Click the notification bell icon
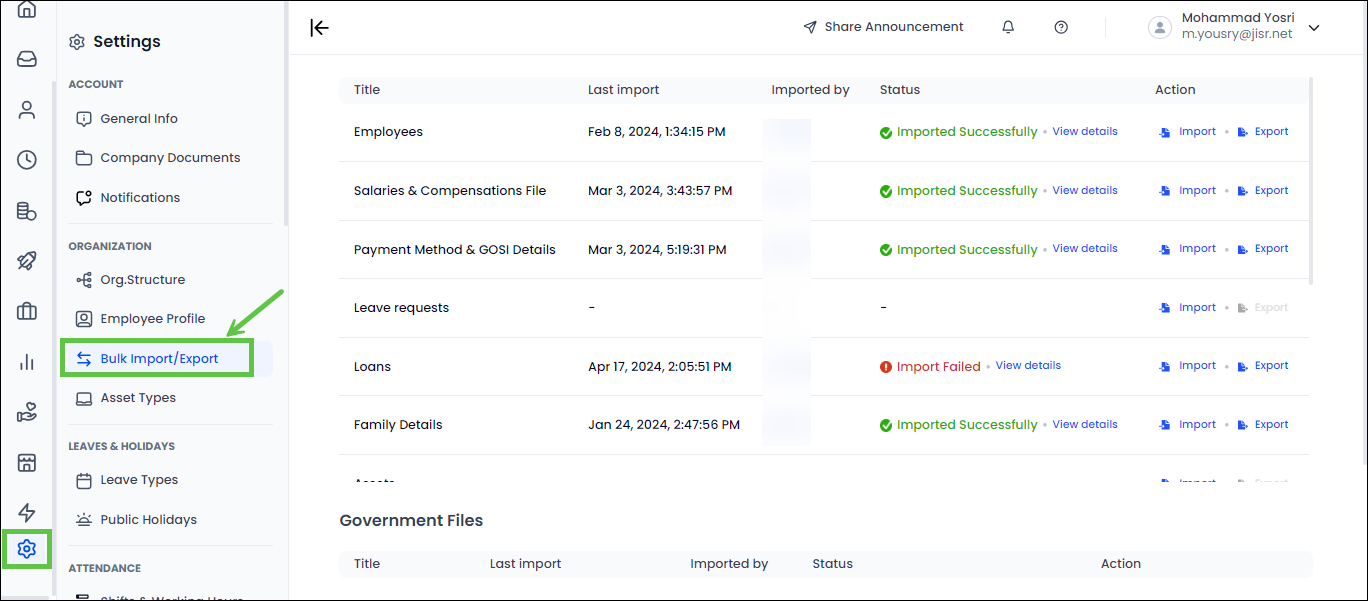This screenshot has width=1368, height=601. (x=1008, y=27)
